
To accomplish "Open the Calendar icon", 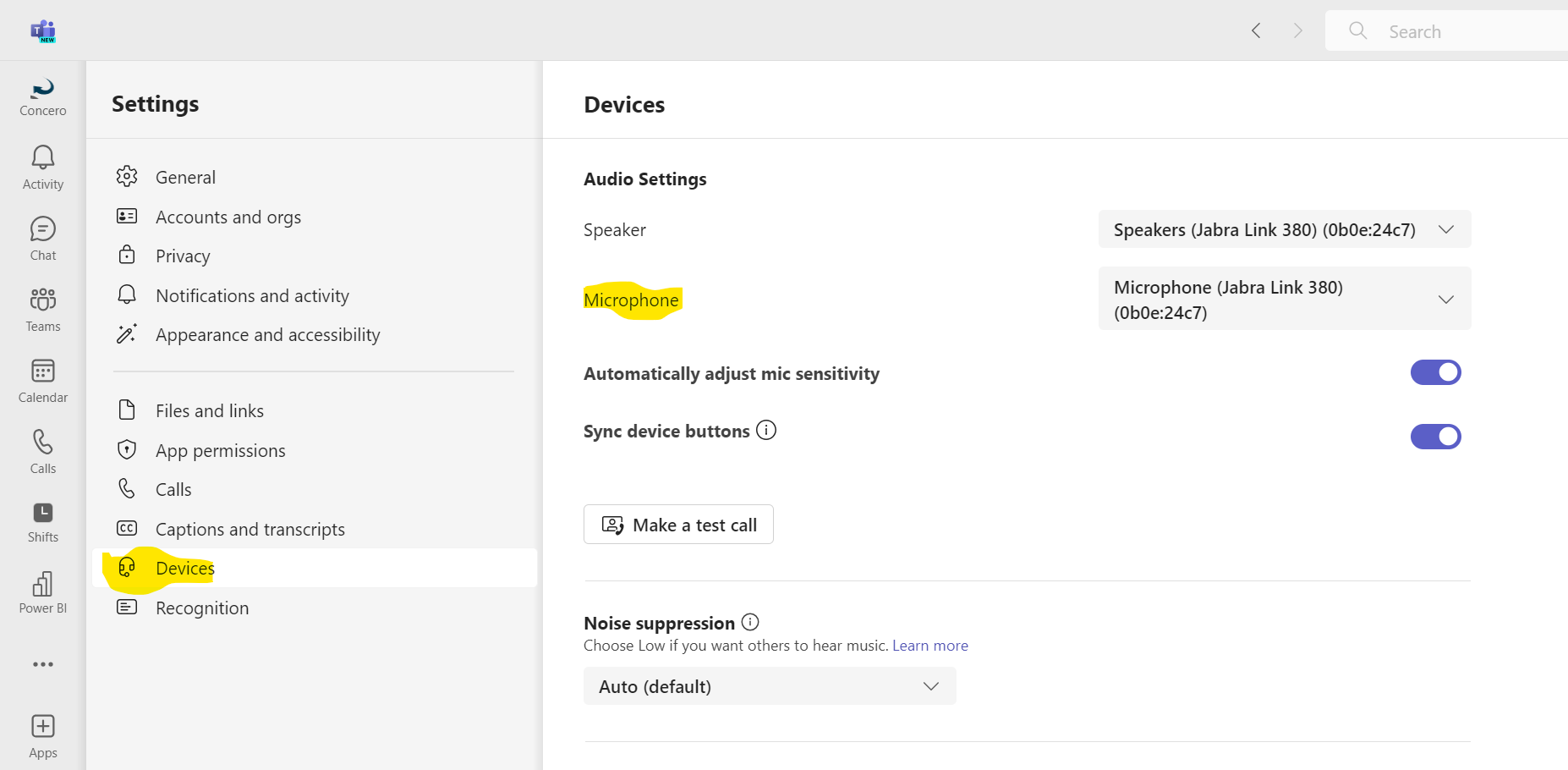I will click(x=43, y=371).
